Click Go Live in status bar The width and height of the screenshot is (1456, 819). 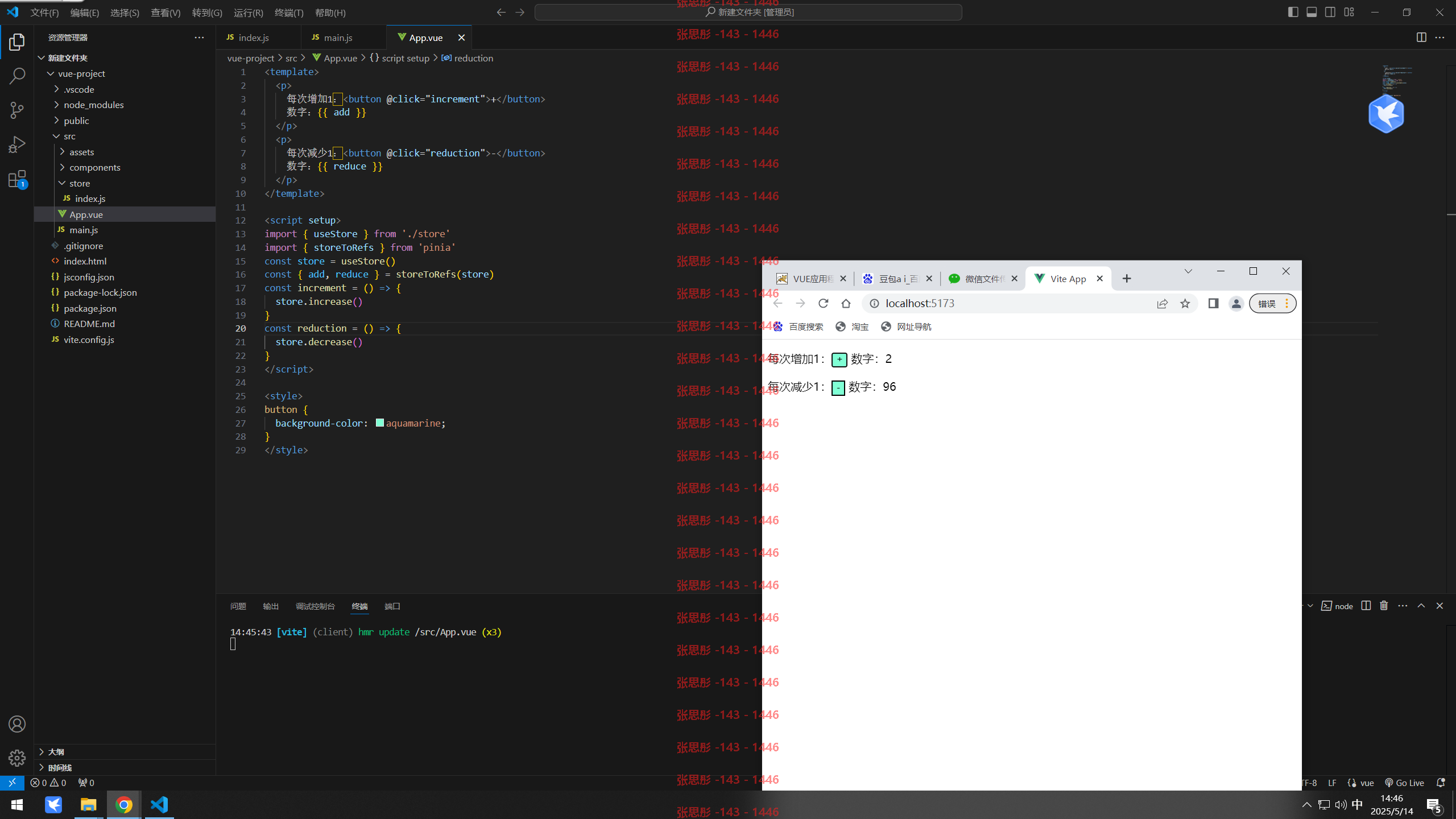point(1405,783)
